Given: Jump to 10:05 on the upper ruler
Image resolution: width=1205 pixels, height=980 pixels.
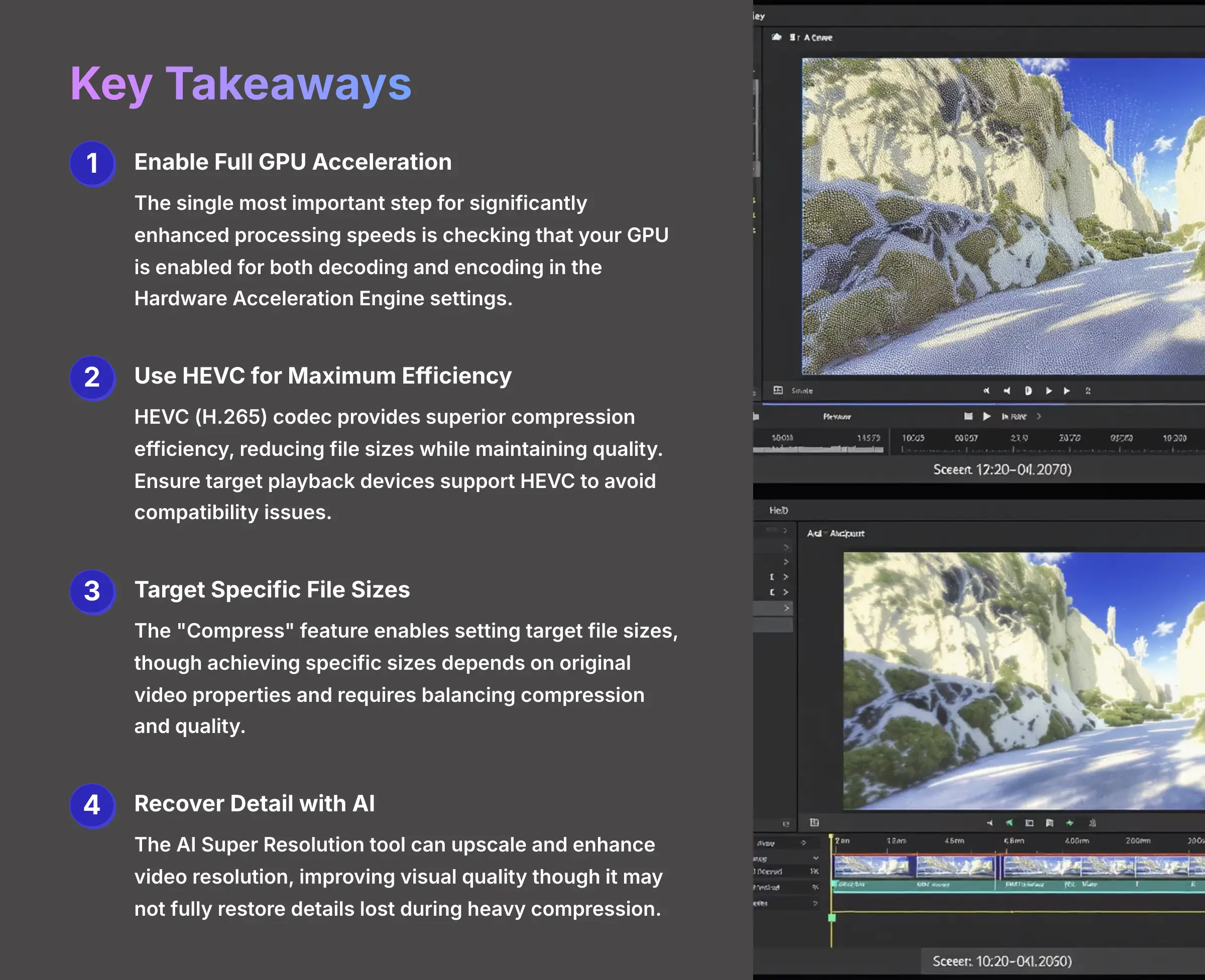Looking at the screenshot, I should tap(913, 437).
